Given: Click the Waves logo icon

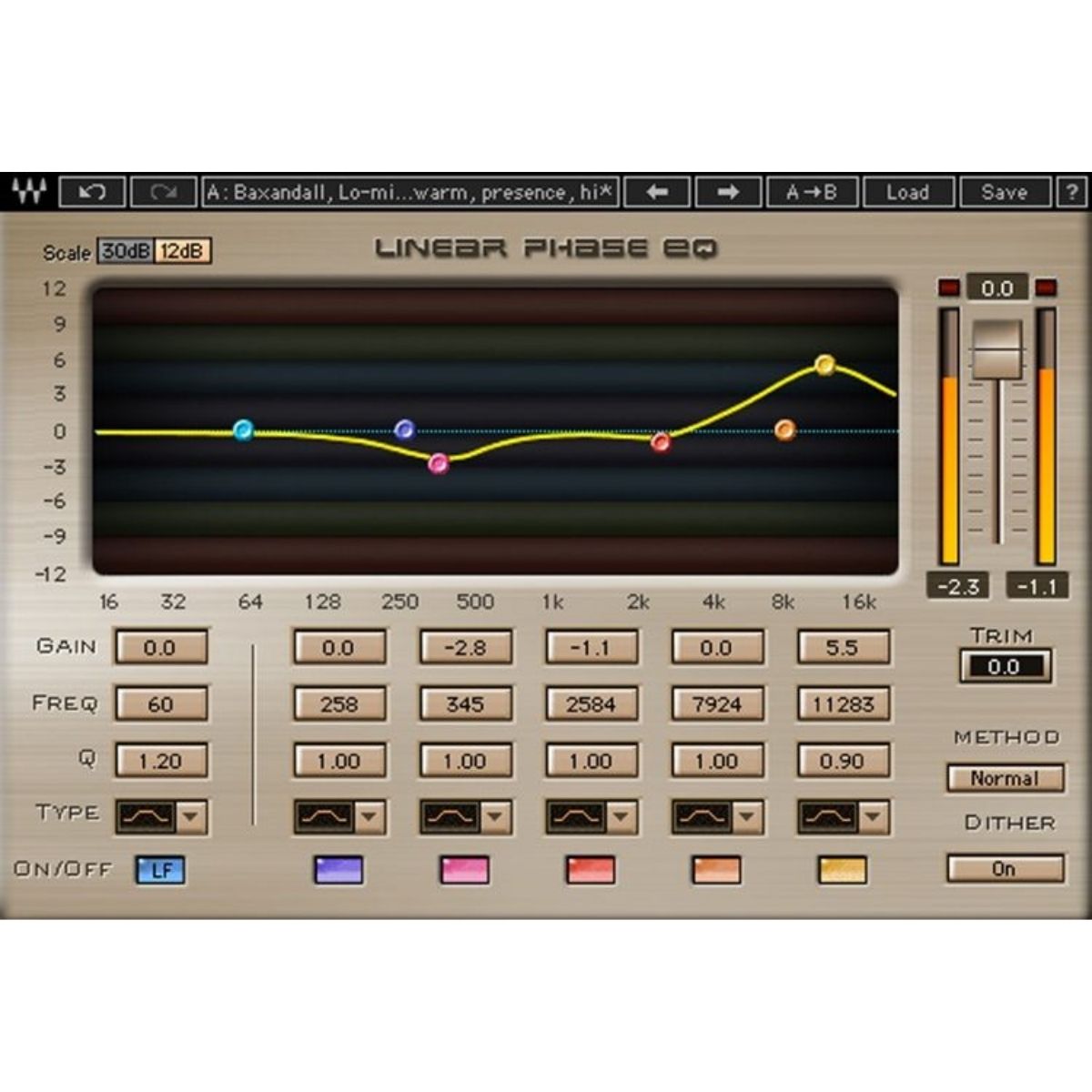Looking at the screenshot, I should [x=27, y=192].
